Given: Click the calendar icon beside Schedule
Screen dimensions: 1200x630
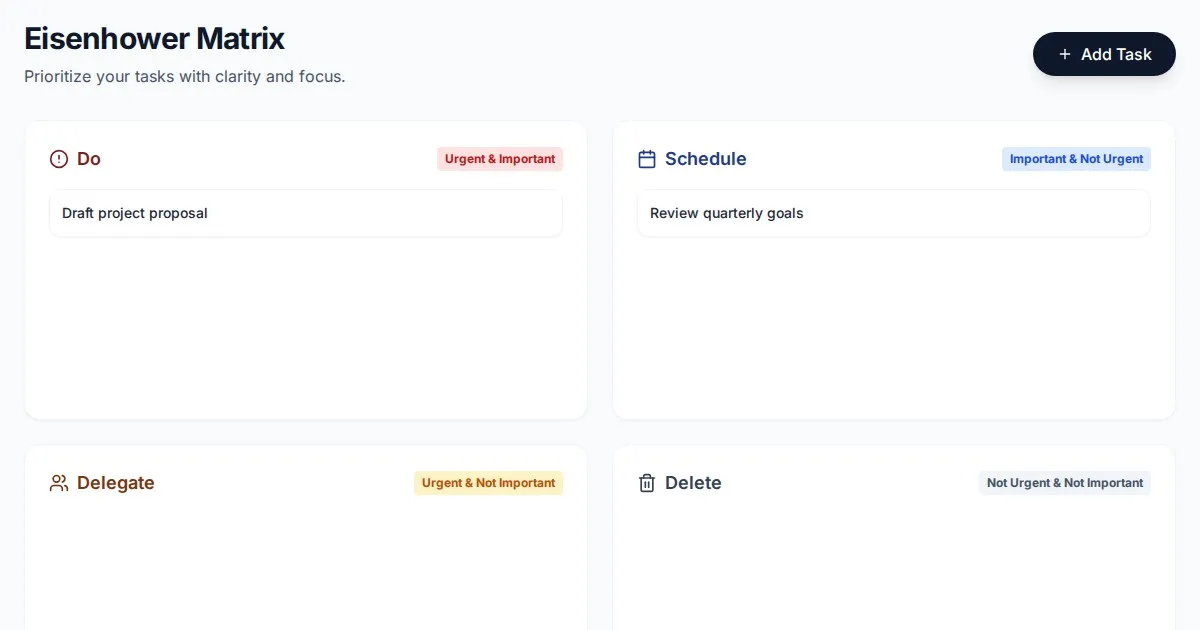Looking at the screenshot, I should click(x=647, y=159).
